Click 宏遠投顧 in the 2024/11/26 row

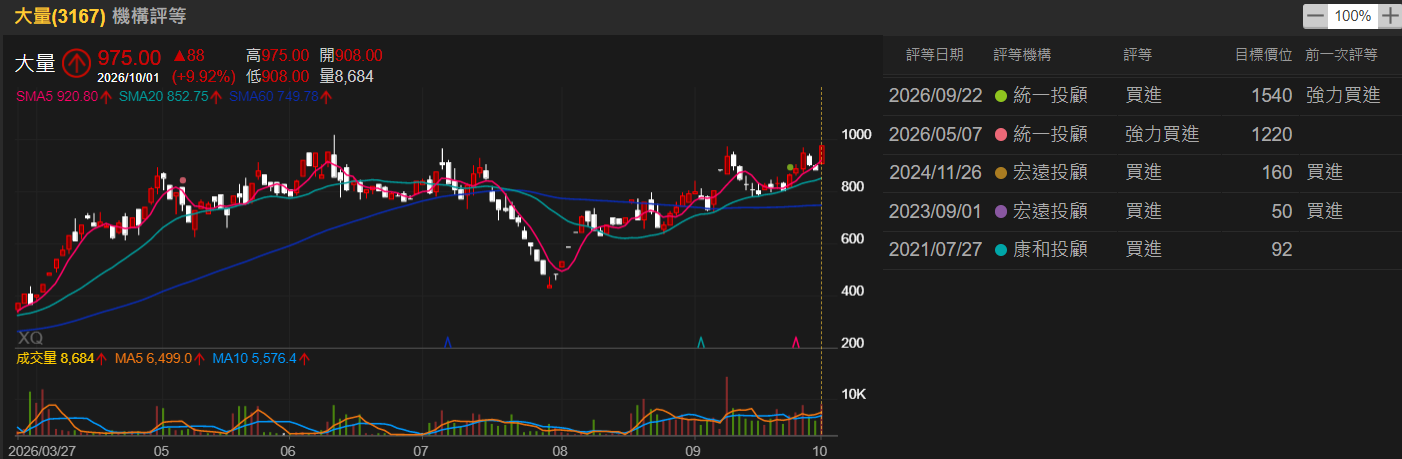tap(1050, 173)
